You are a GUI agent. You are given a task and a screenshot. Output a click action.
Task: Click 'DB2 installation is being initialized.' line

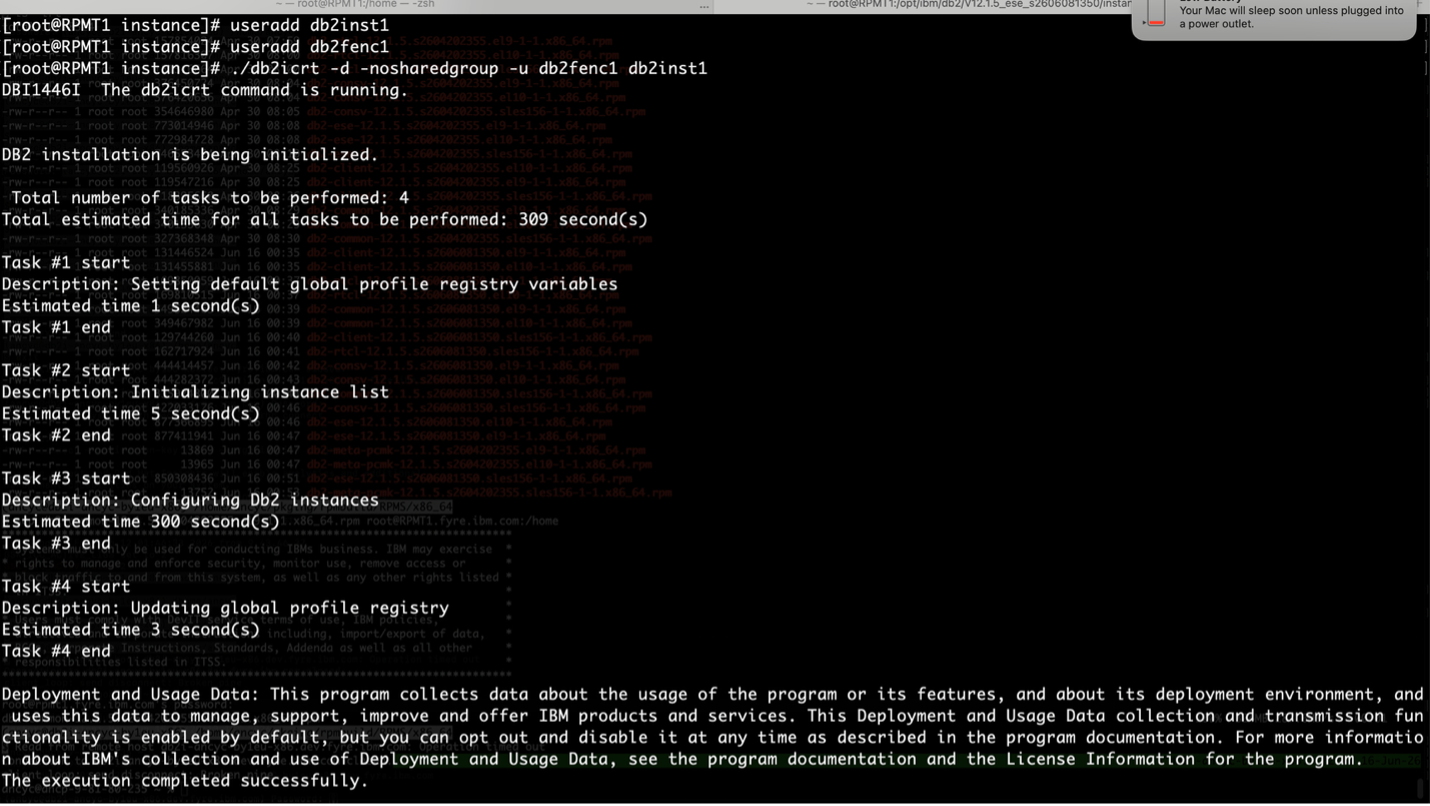[x=190, y=155]
